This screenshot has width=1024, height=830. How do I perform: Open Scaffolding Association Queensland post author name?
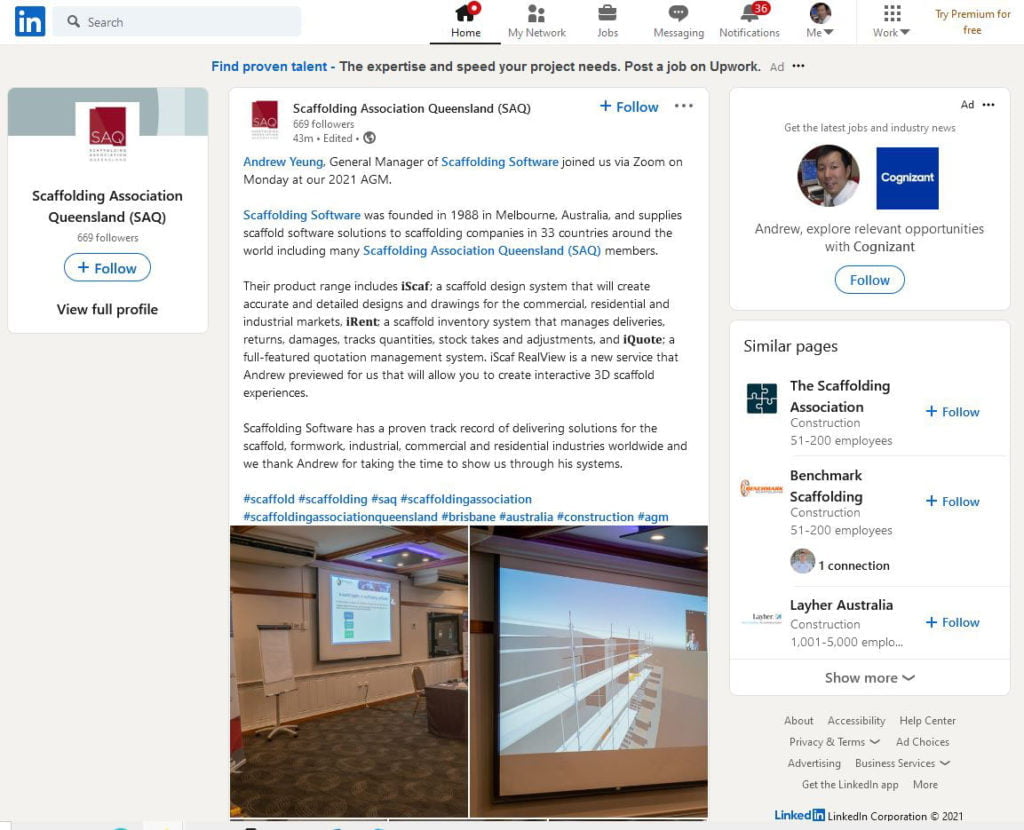pyautogui.click(x=411, y=108)
